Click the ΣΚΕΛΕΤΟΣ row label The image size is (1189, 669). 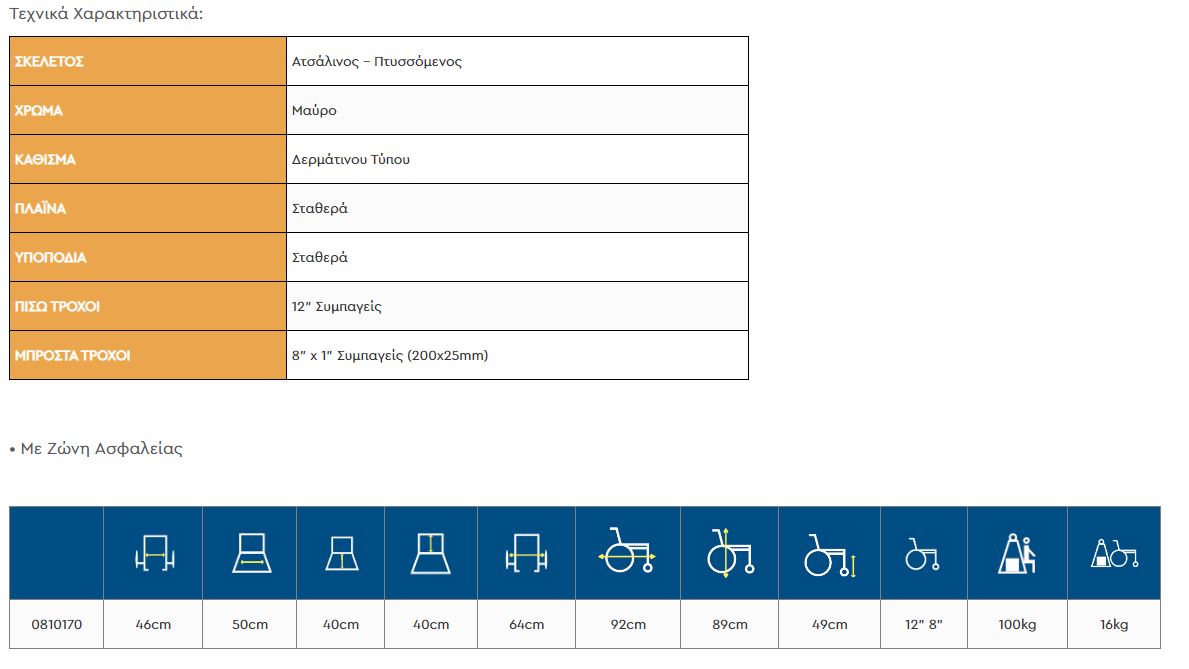pyautogui.click(x=49, y=61)
